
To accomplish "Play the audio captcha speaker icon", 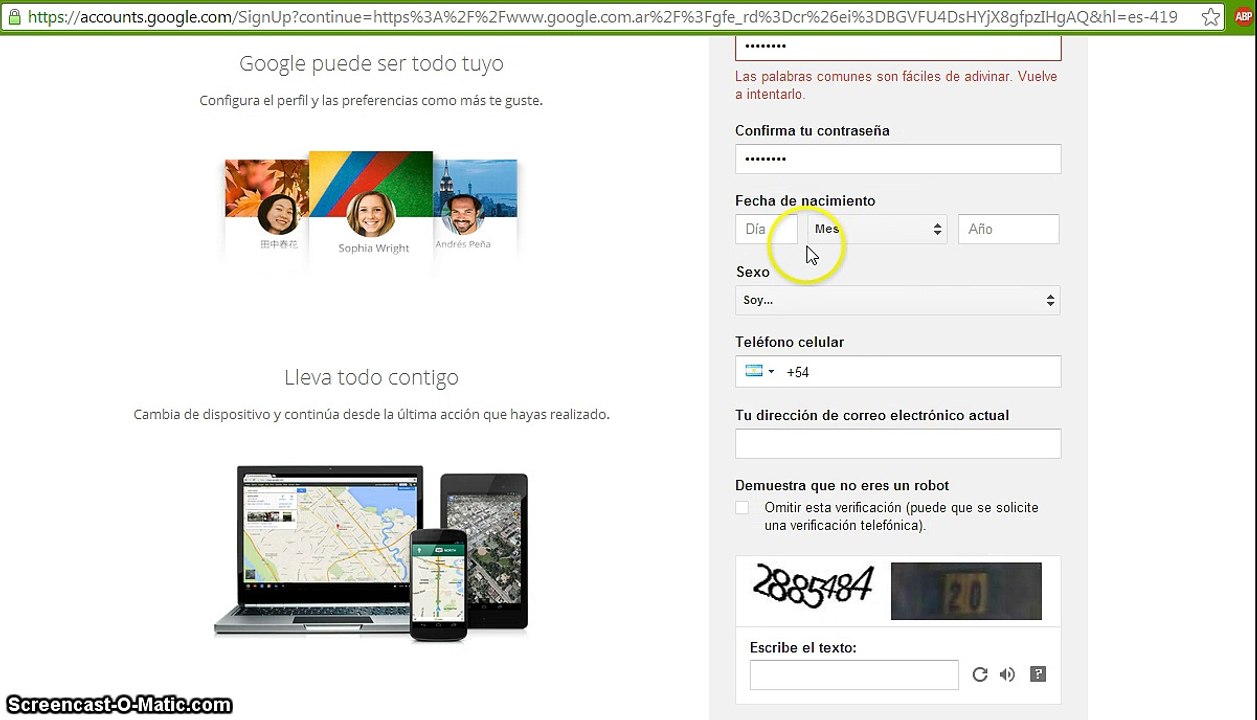I will 1007,675.
